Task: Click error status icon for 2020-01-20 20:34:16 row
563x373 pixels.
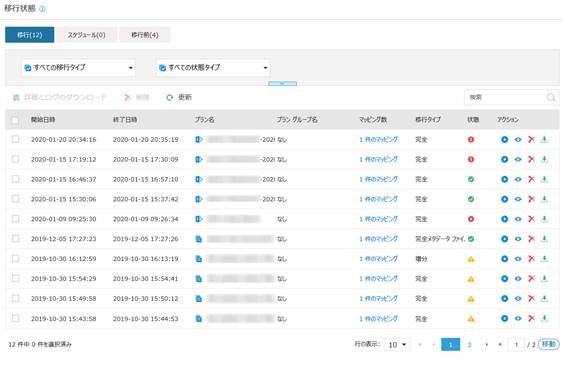Action: point(471,139)
